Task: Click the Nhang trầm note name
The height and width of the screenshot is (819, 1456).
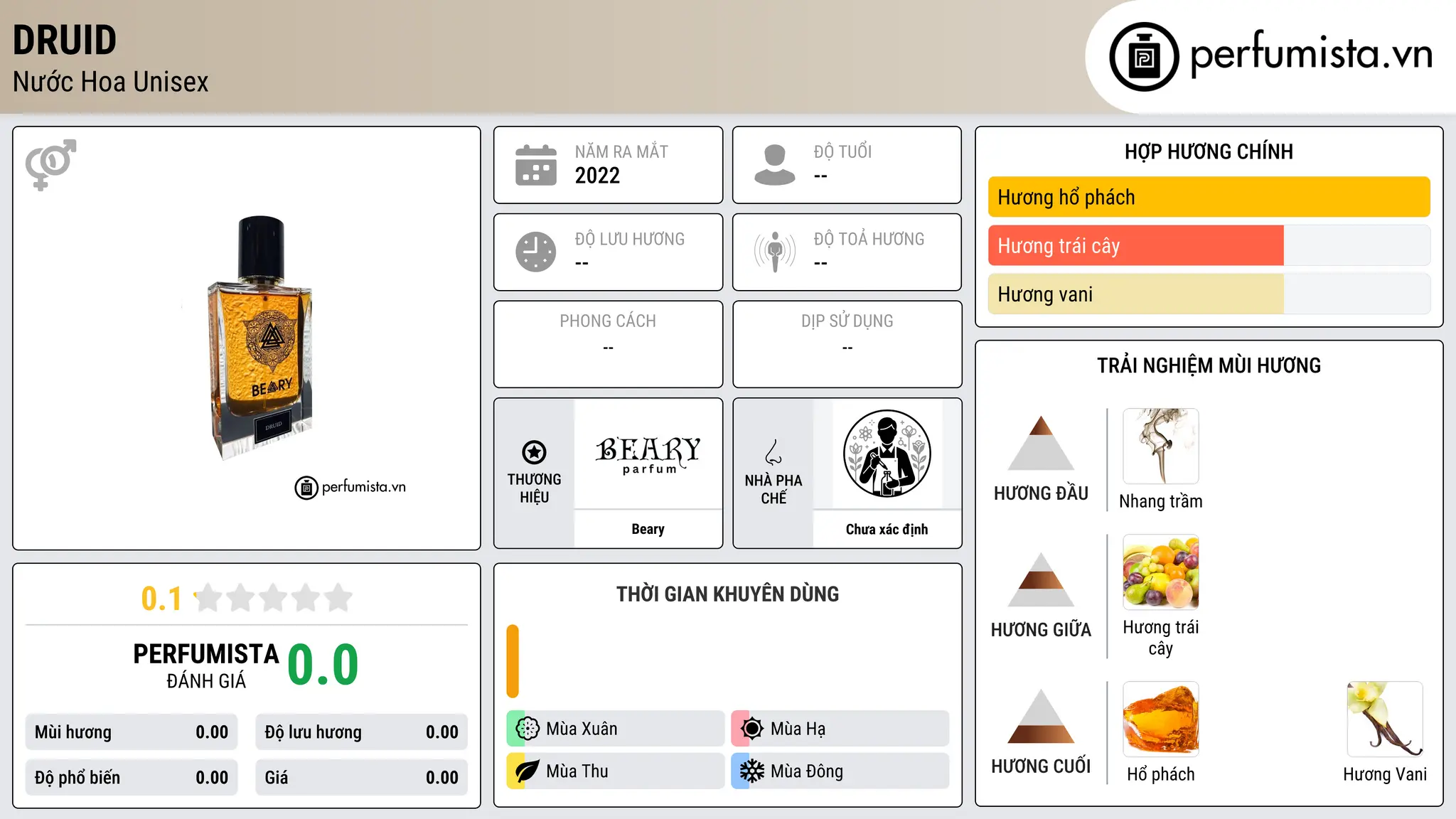Action: pos(1161,501)
